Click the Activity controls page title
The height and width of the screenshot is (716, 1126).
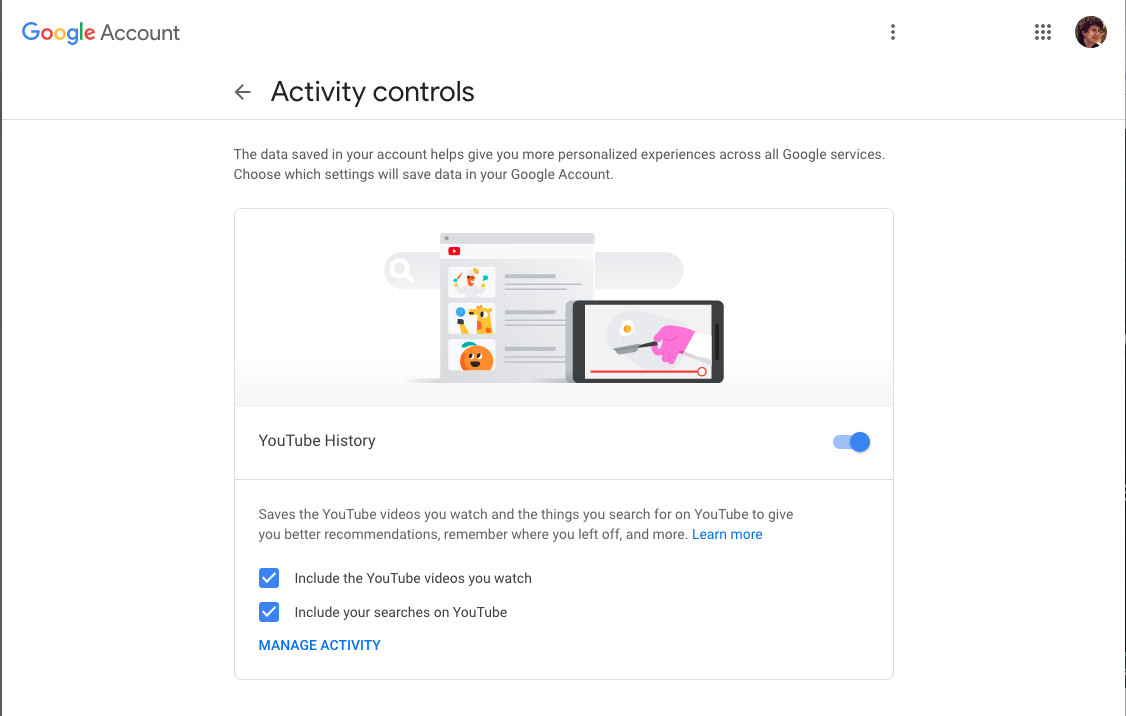[372, 92]
